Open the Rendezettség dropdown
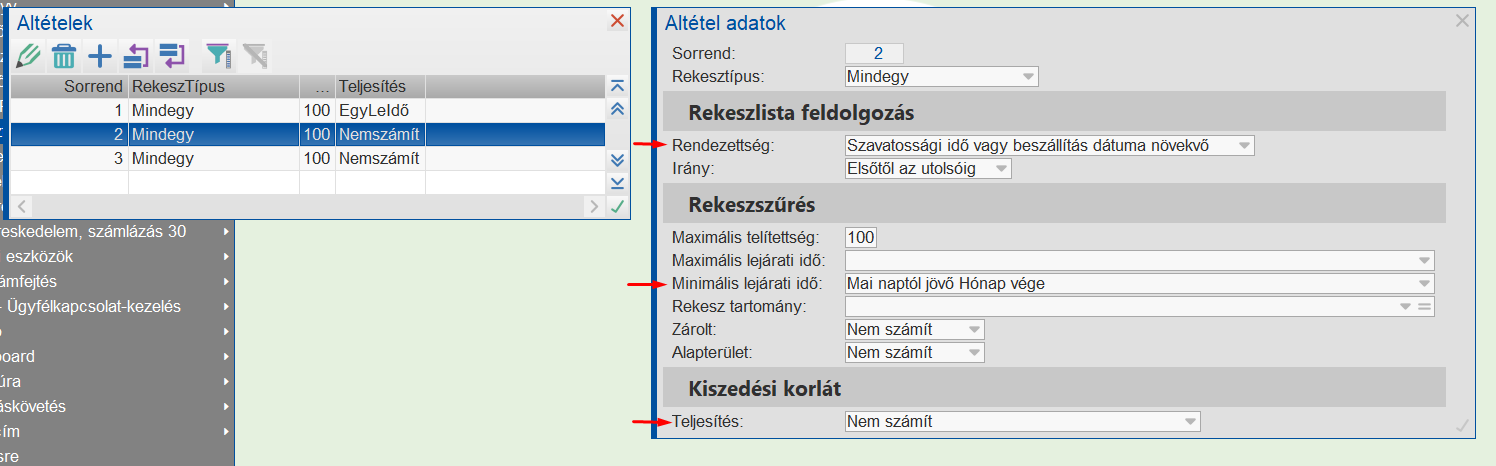Screen dimensions: 1496x466 pyautogui.click(x=1244, y=146)
